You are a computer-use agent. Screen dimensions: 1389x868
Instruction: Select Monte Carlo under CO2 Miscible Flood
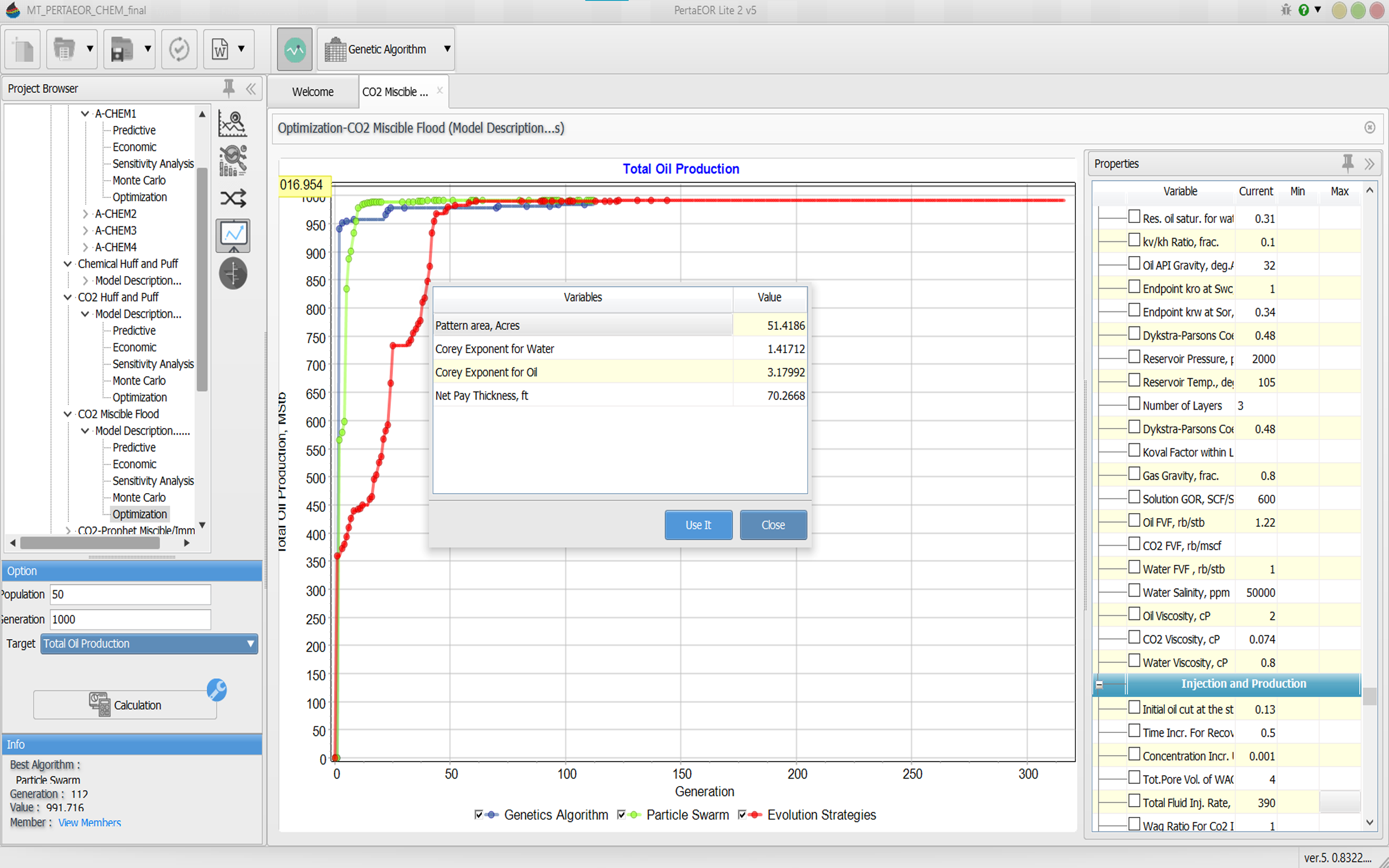tap(139, 497)
